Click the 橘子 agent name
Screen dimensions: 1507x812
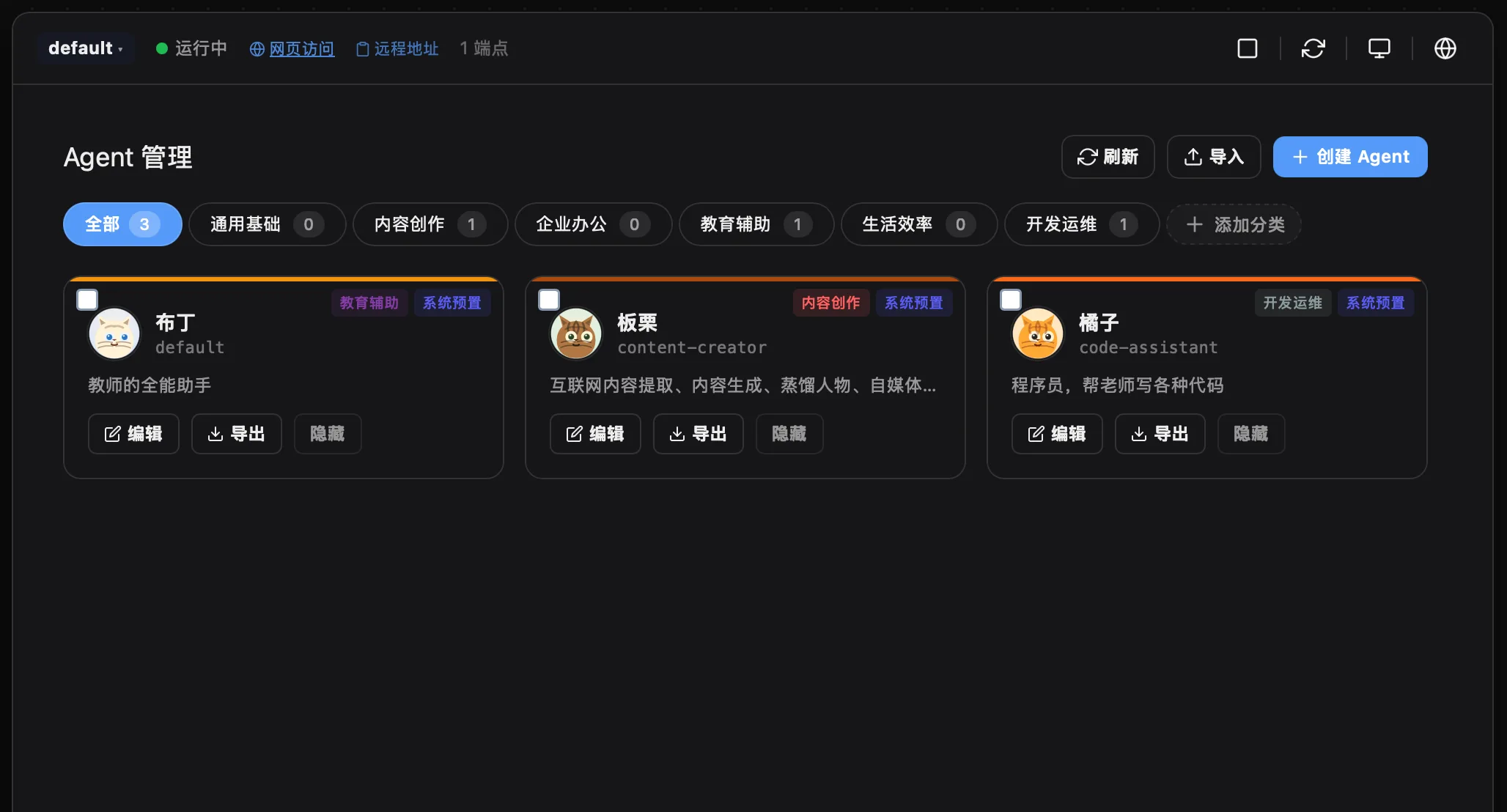click(1099, 322)
